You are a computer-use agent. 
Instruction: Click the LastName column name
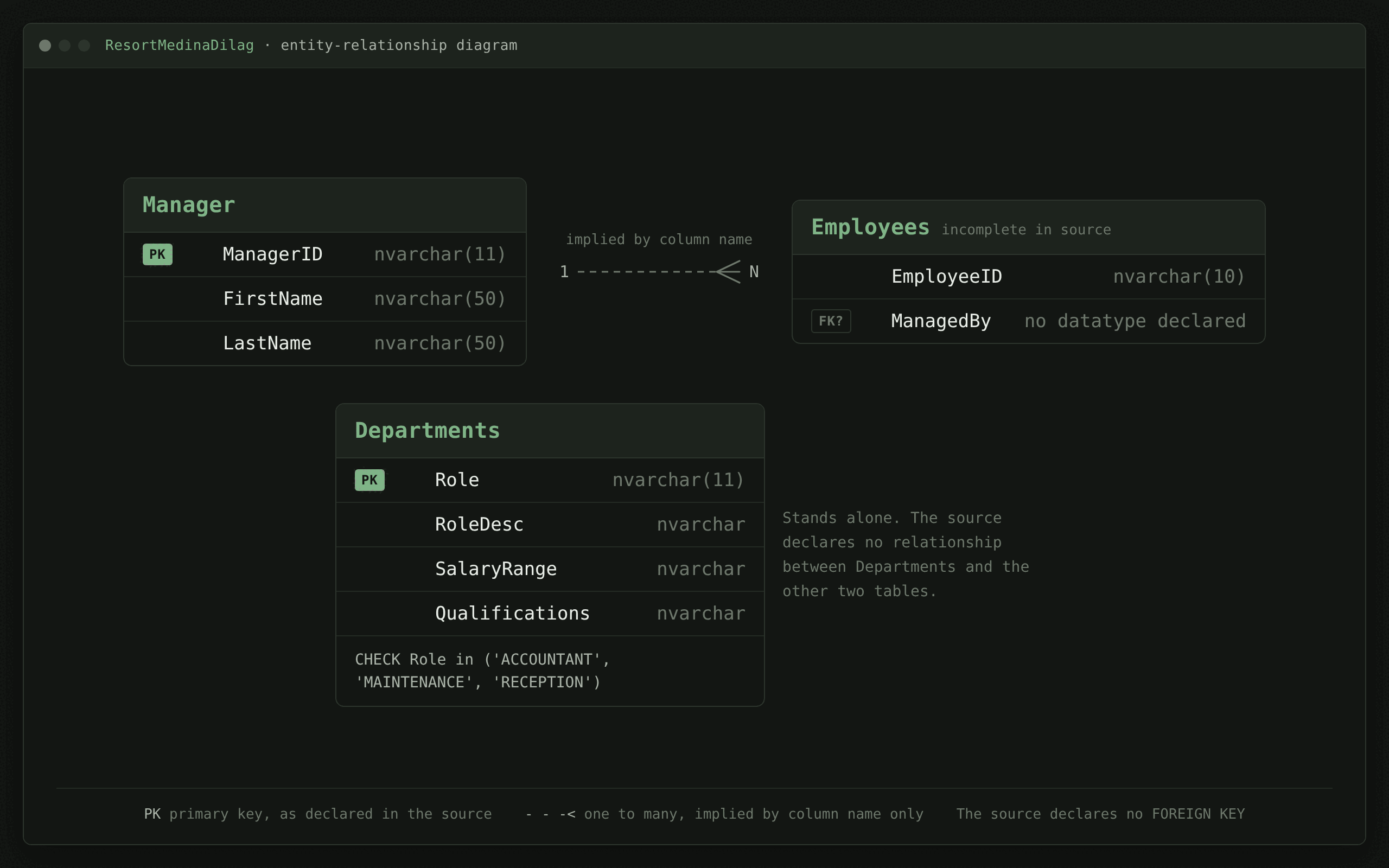(x=267, y=343)
